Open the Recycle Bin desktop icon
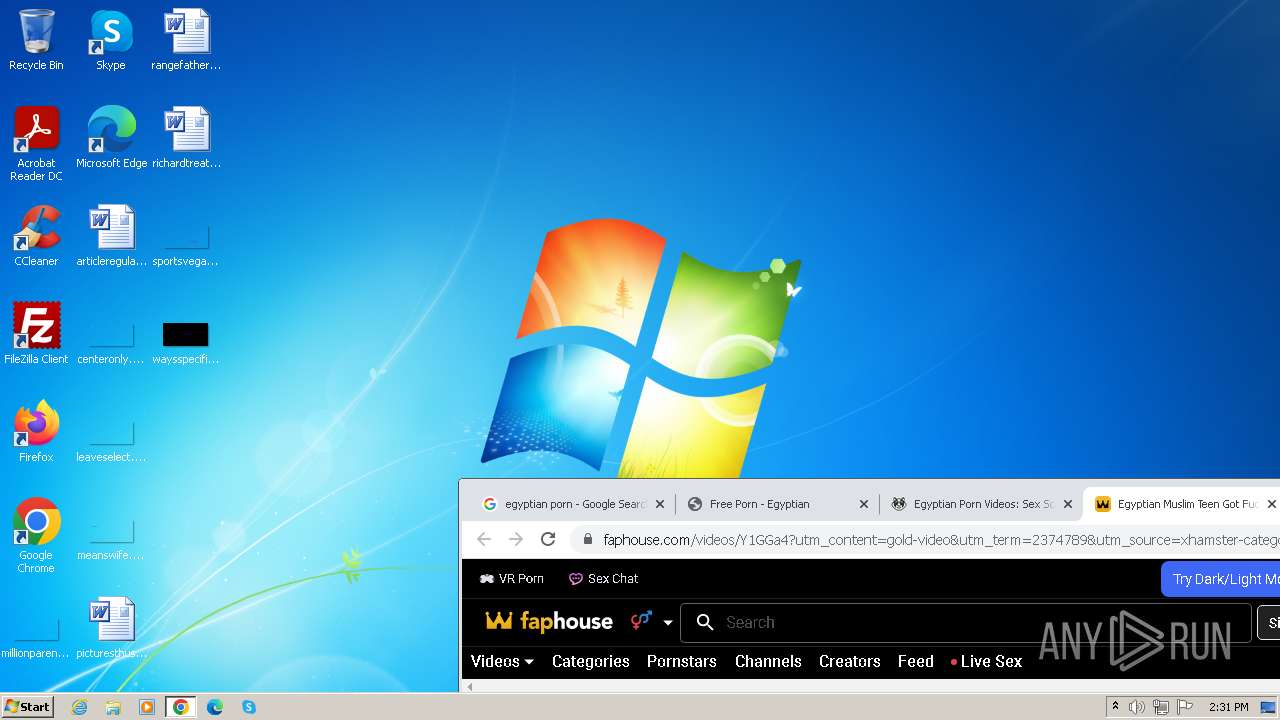The width and height of the screenshot is (1280, 720). 36,40
